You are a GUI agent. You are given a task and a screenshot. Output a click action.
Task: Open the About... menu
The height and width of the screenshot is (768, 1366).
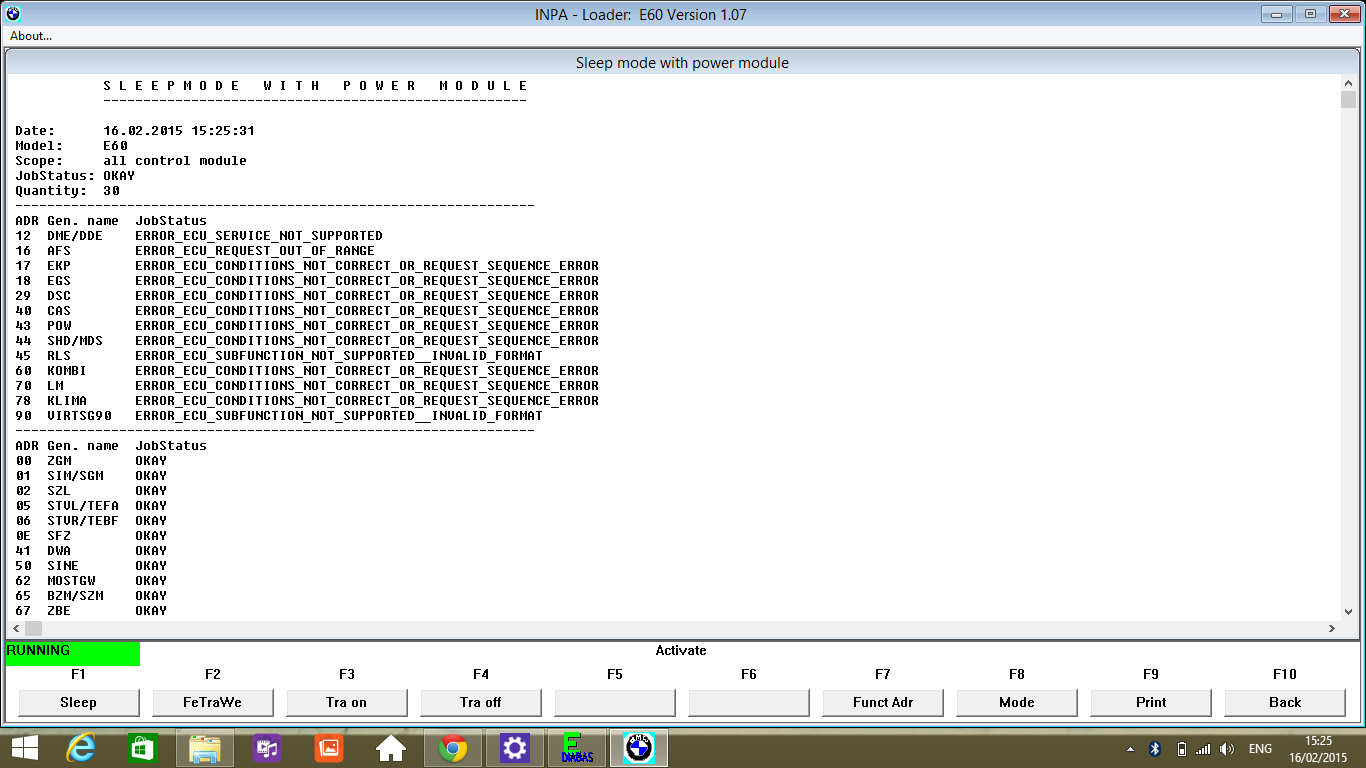coord(31,36)
